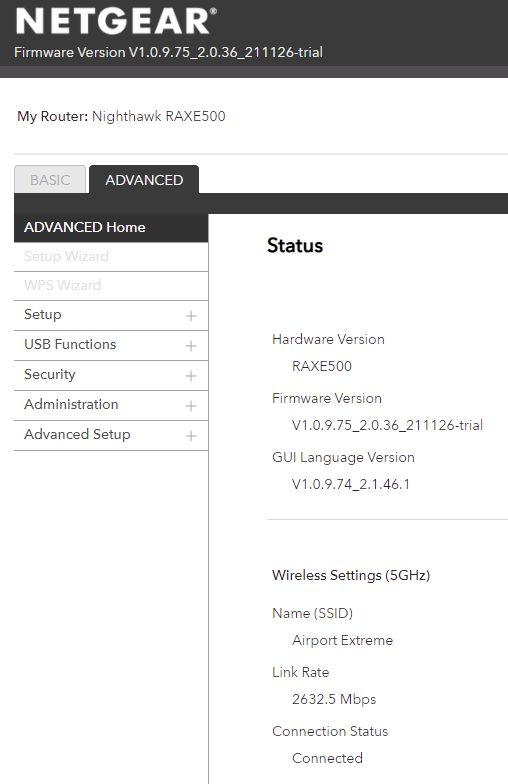This screenshot has width=508, height=784.
Task: Open the Advanced Setup section
Action: (111, 435)
